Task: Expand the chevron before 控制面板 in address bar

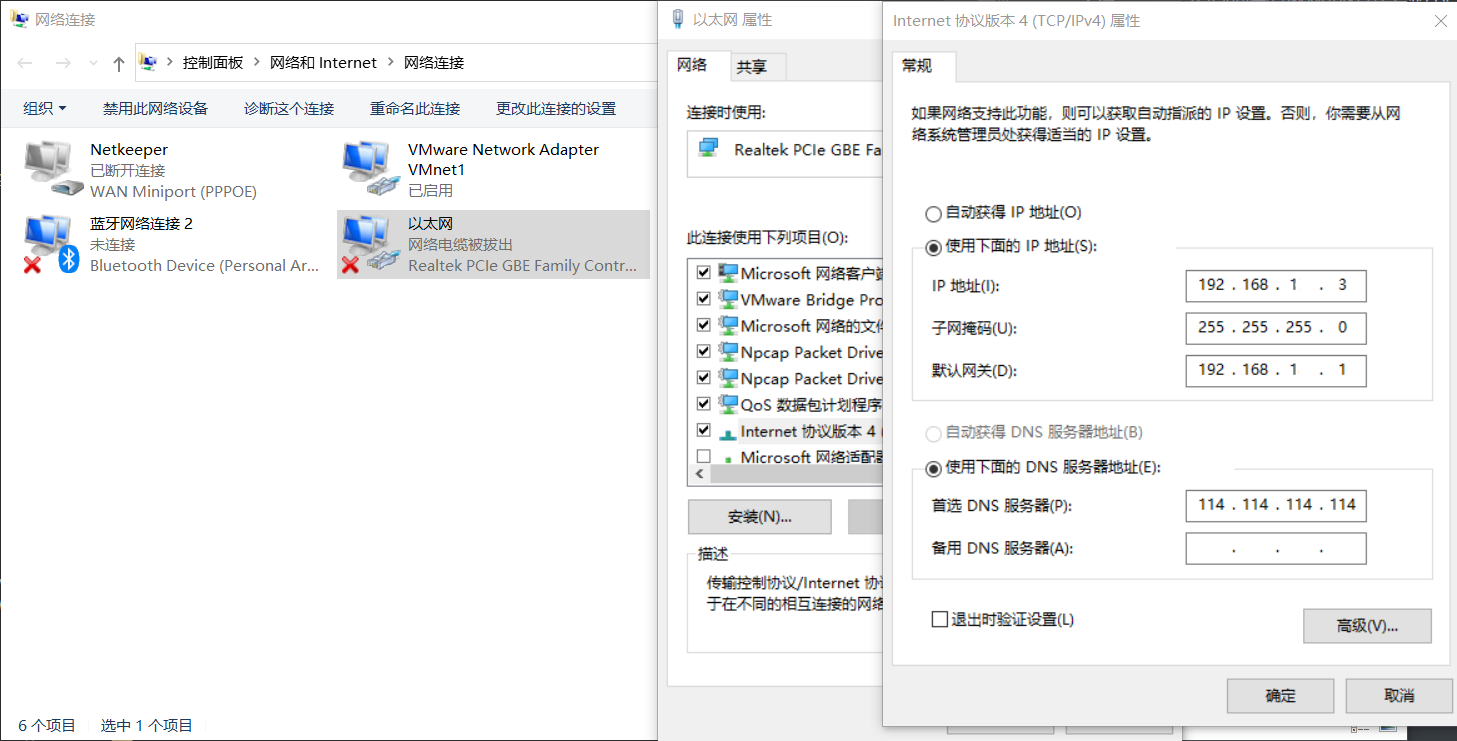Action: click(169, 63)
